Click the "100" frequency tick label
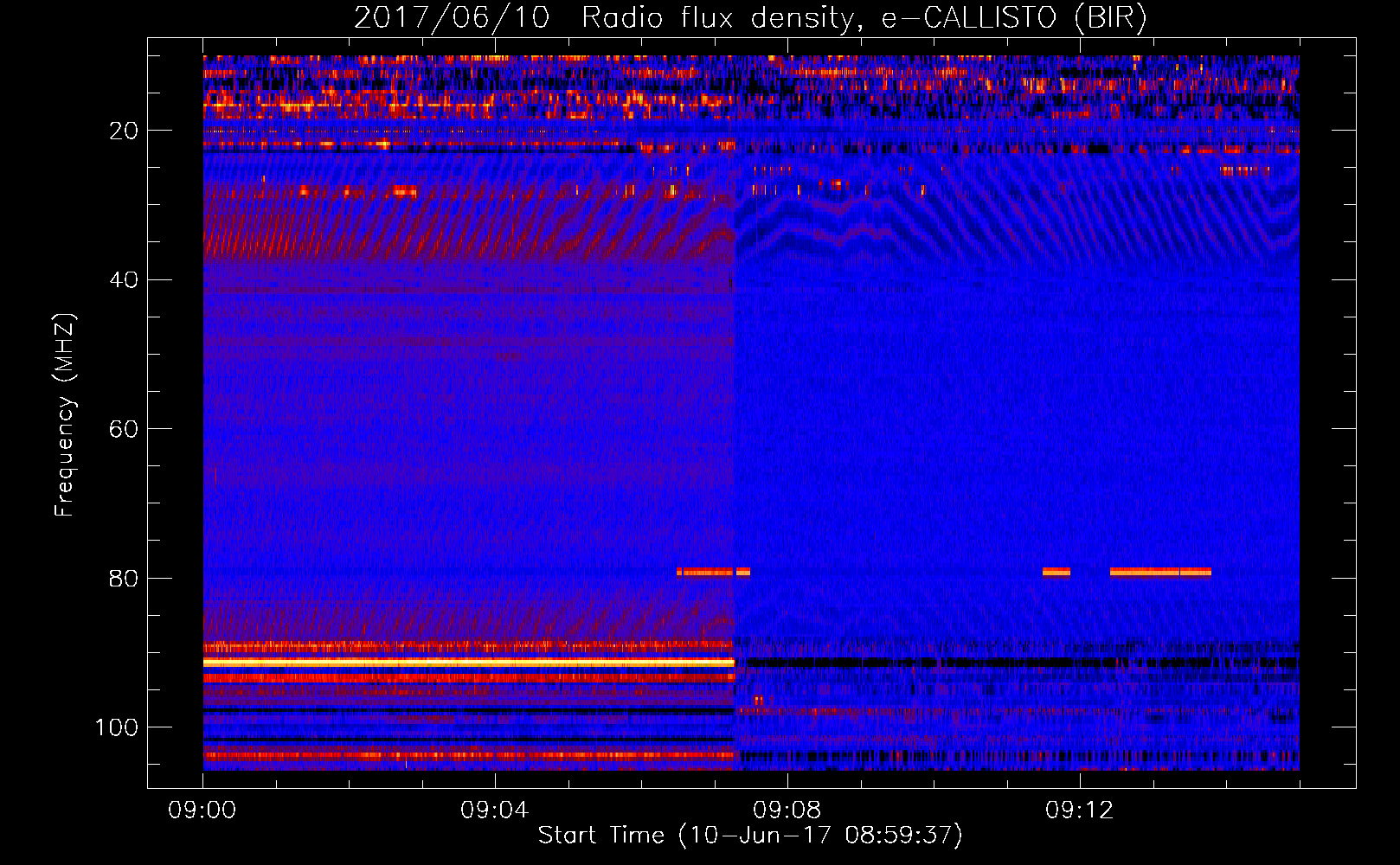The image size is (1400, 865). tap(117, 727)
